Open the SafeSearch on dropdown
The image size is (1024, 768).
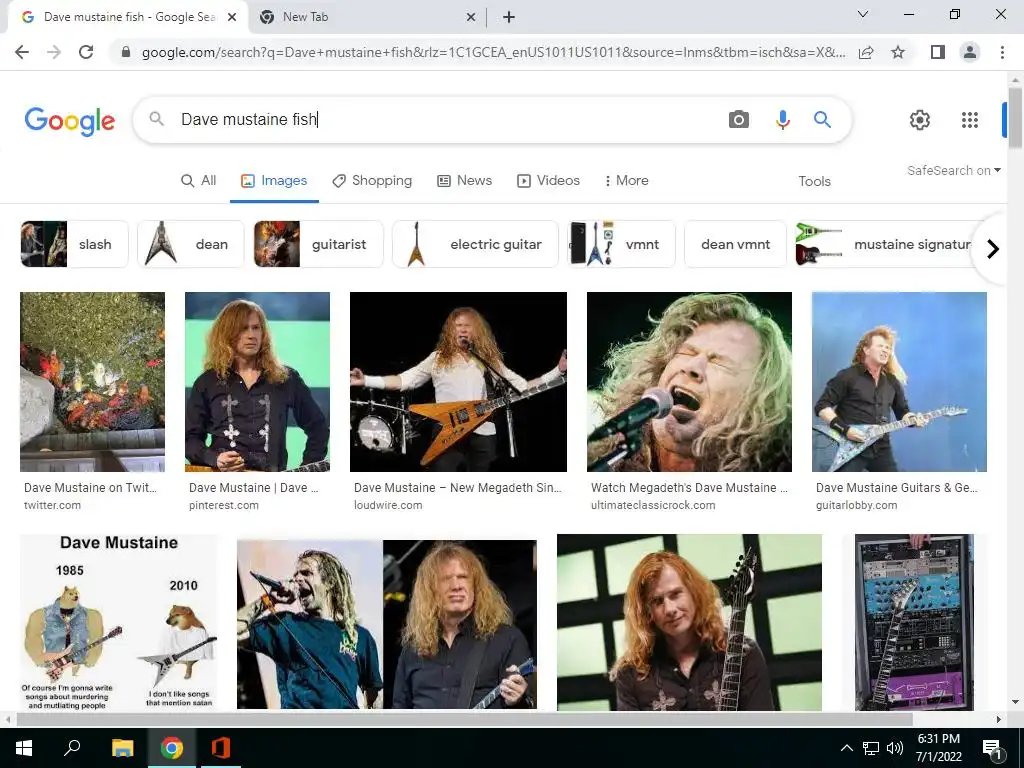coord(953,170)
